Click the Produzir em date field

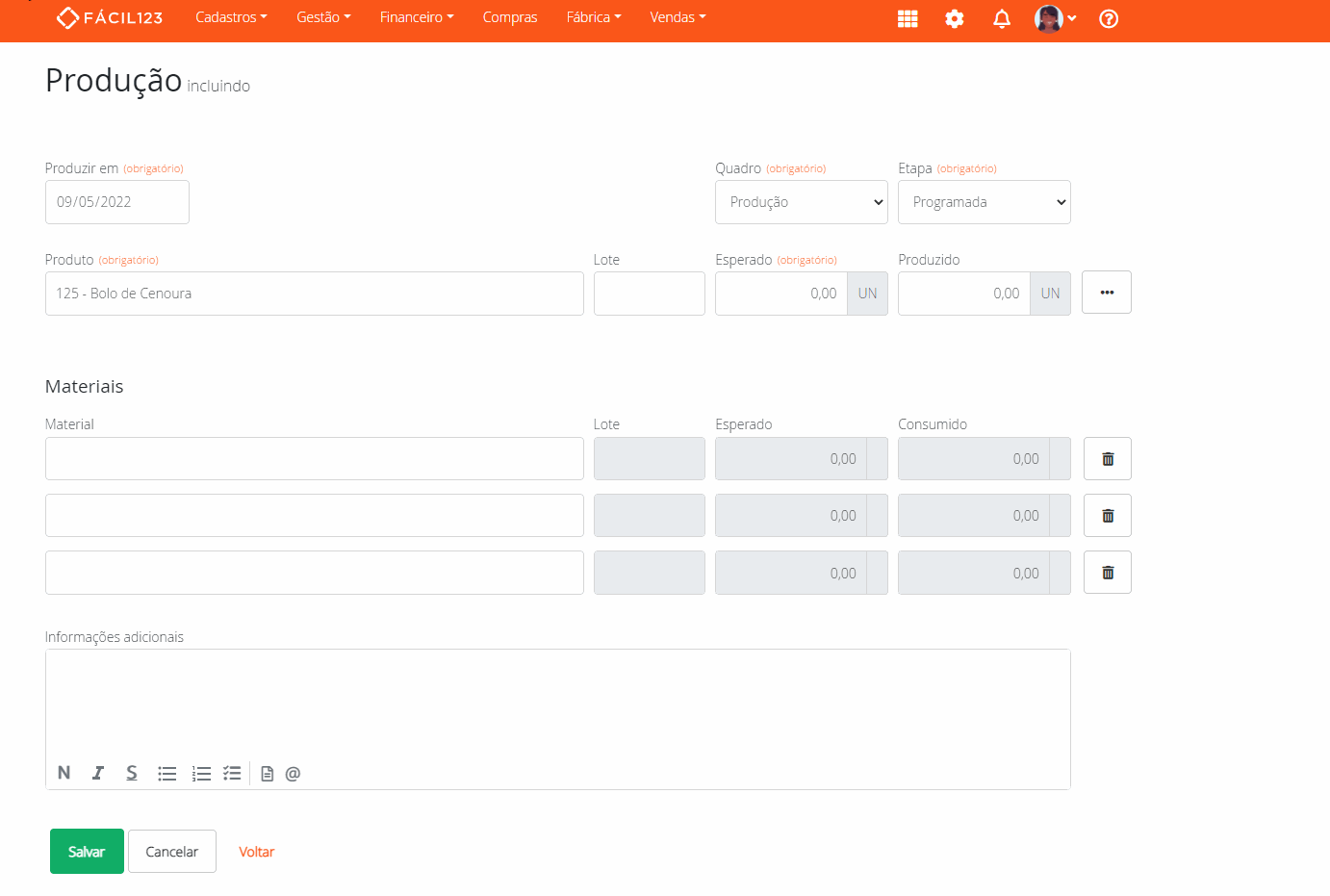pos(117,202)
